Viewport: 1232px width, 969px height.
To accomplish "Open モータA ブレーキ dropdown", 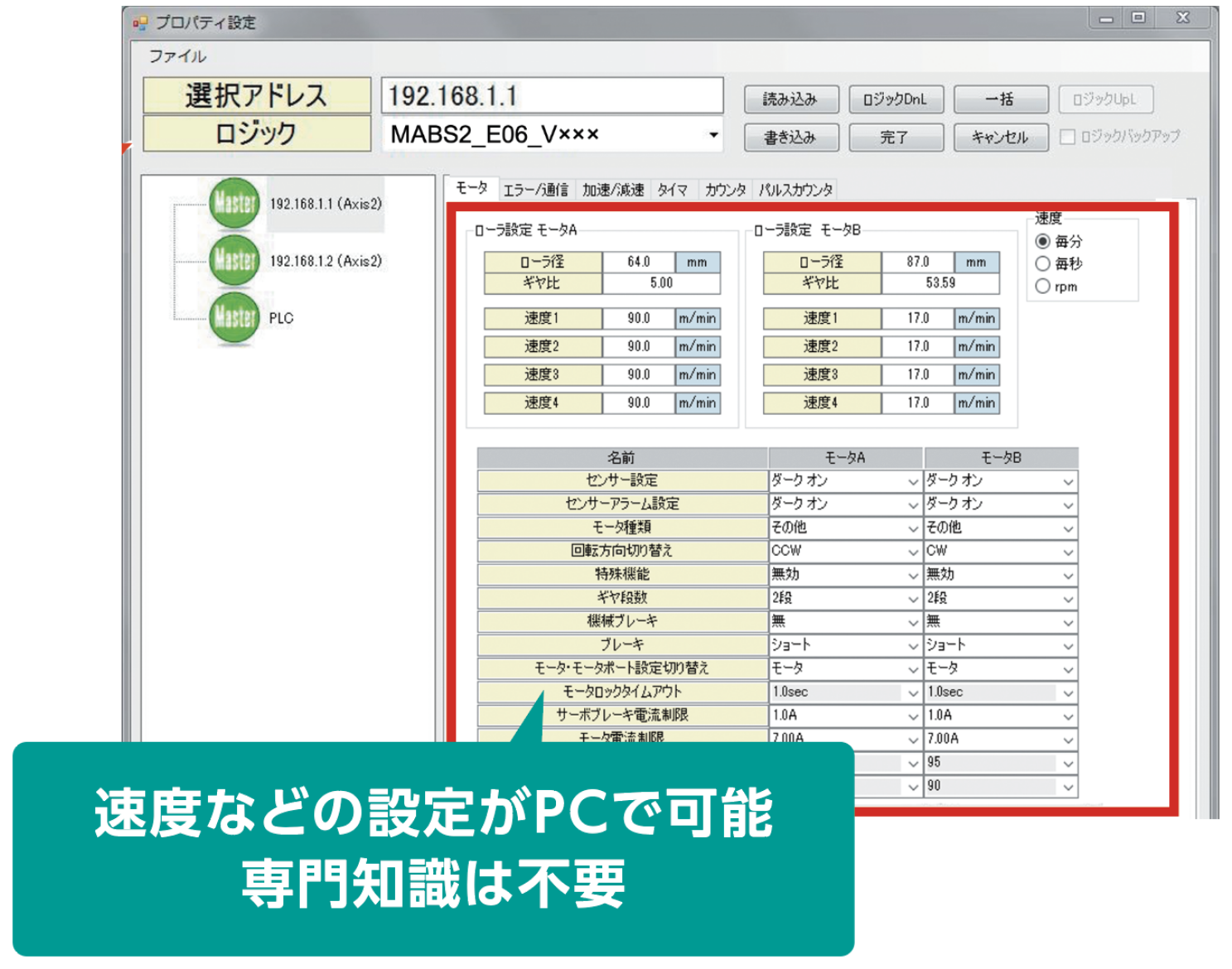I will pyautogui.click(x=912, y=645).
